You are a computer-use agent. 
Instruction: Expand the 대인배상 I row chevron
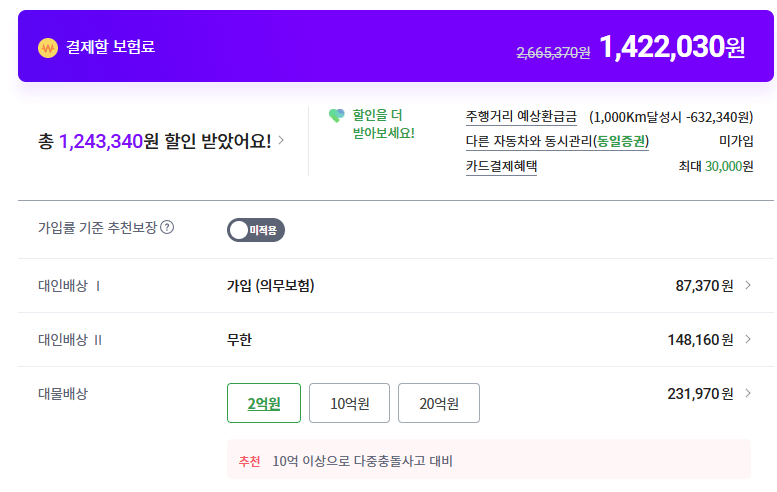tap(748, 286)
